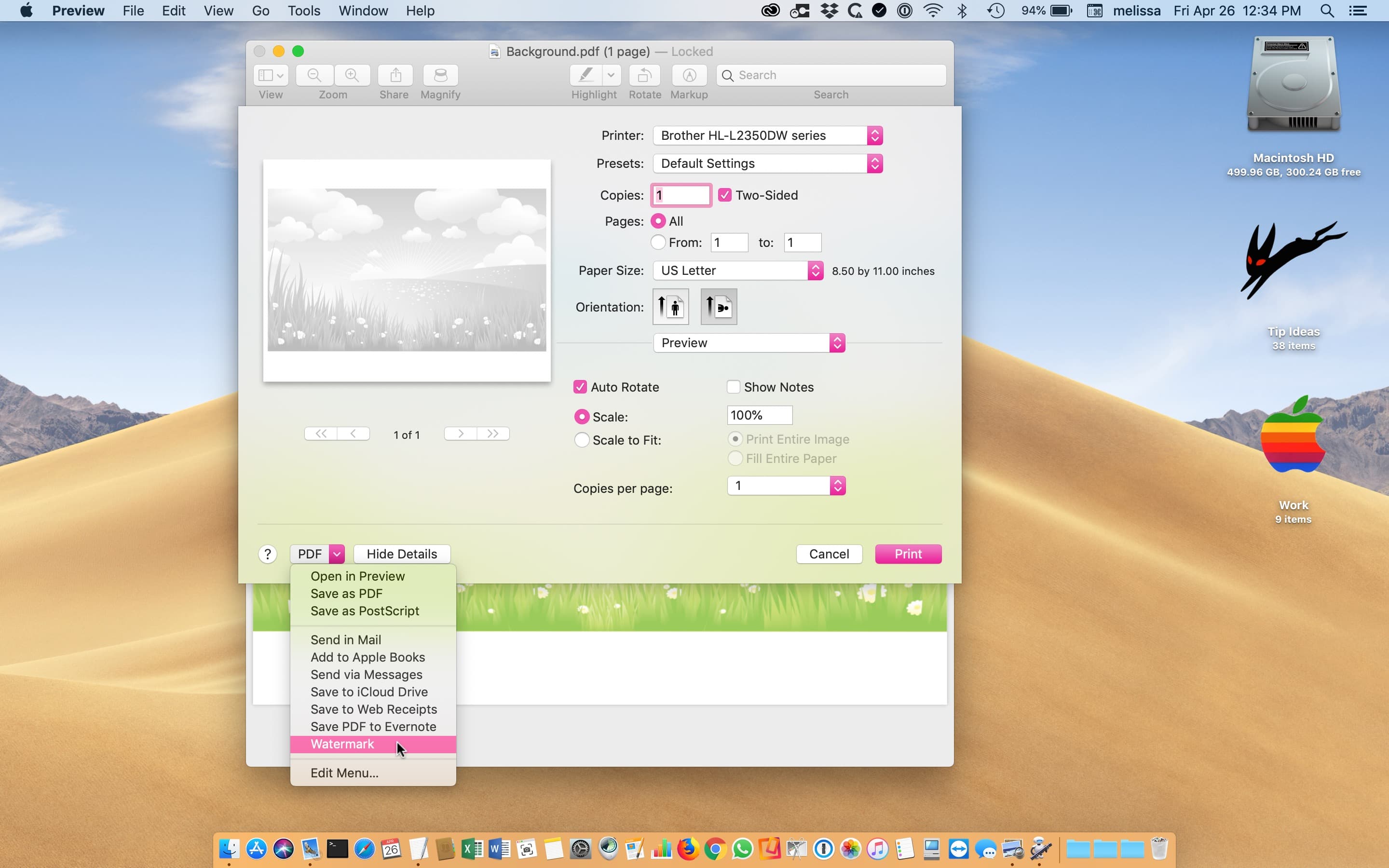
Task: Click the print preview thumbnail
Action: 407,271
